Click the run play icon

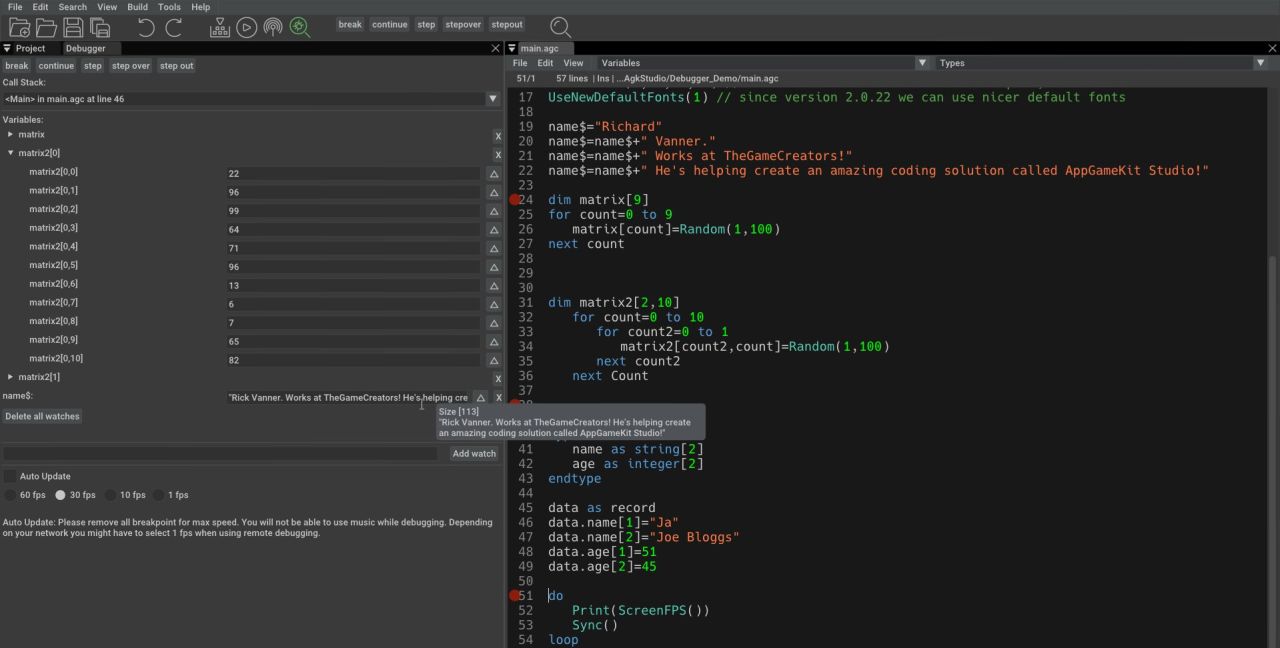pyautogui.click(x=247, y=27)
